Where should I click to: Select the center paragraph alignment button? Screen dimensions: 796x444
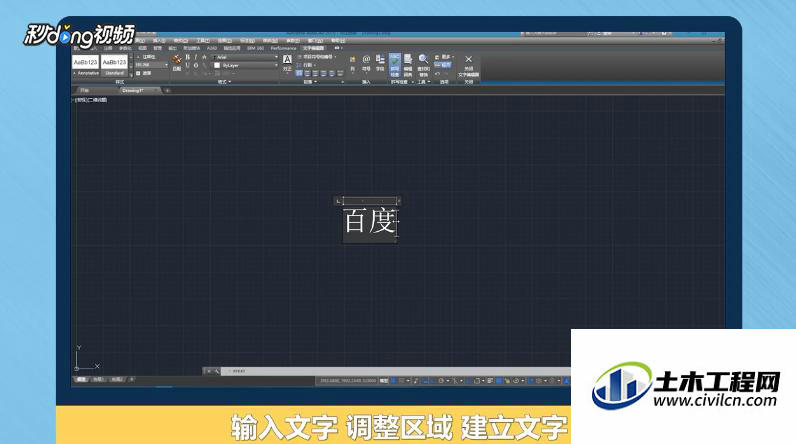[316, 74]
